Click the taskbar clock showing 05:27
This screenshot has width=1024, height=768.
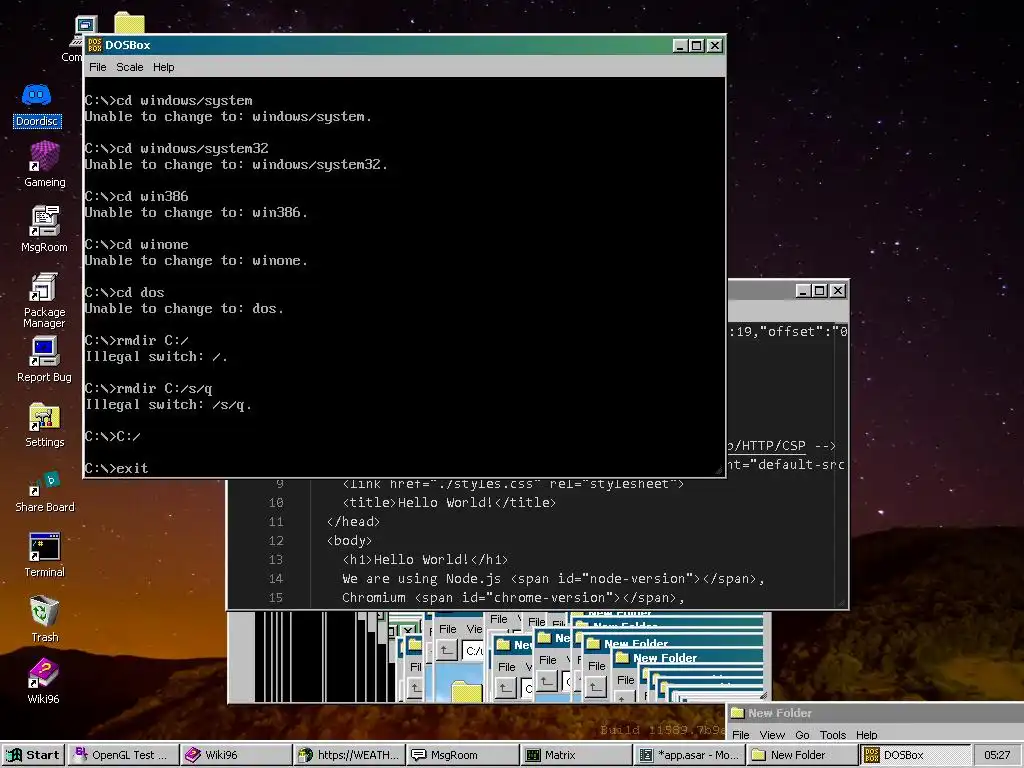click(997, 755)
